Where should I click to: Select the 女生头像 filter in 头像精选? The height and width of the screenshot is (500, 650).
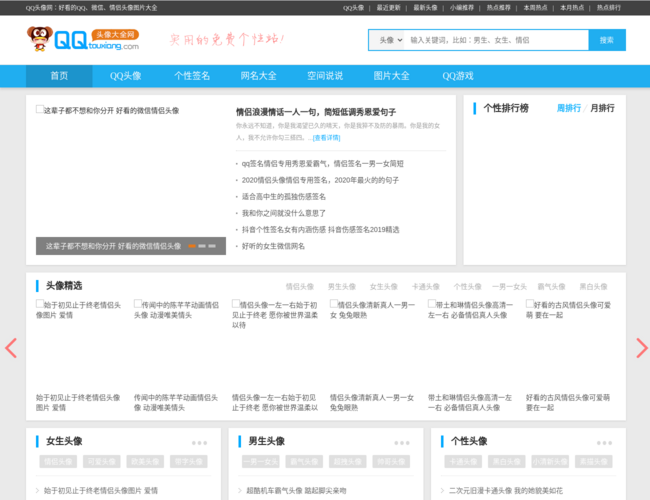pyautogui.click(x=383, y=286)
